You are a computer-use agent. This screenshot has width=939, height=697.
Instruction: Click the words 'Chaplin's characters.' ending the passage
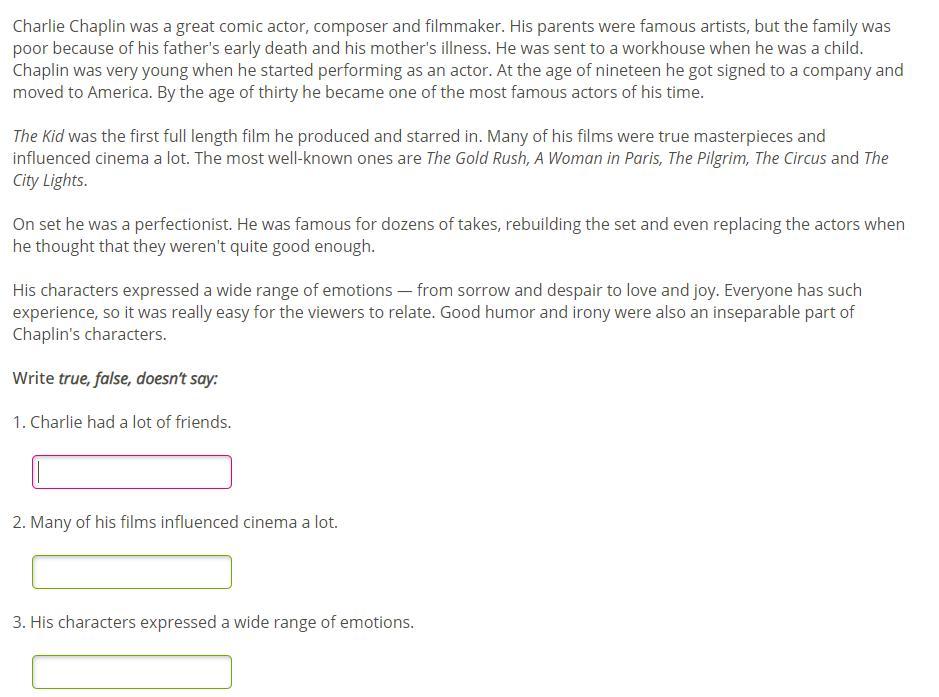coord(90,335)
